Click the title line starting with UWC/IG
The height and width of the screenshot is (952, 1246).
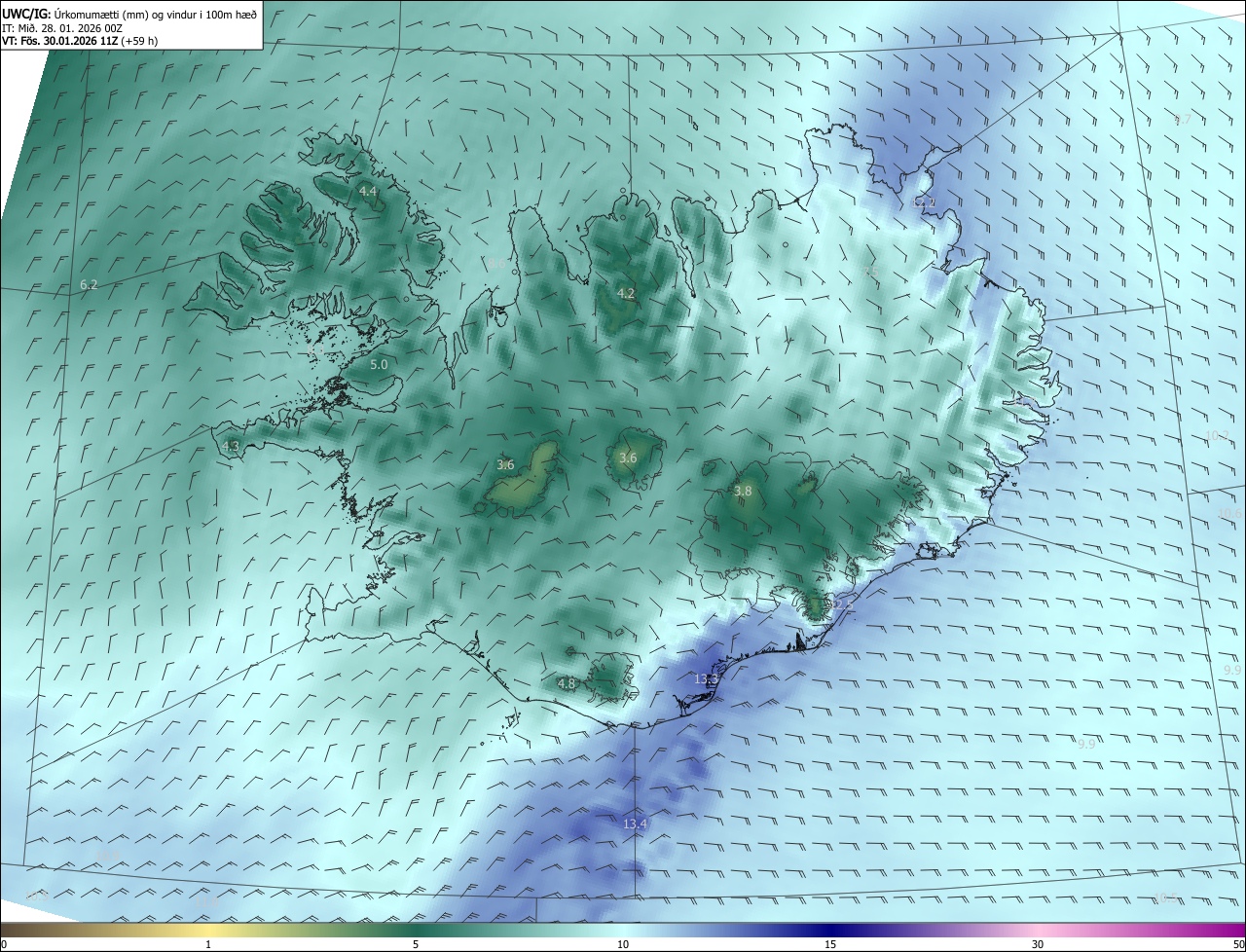129,14
